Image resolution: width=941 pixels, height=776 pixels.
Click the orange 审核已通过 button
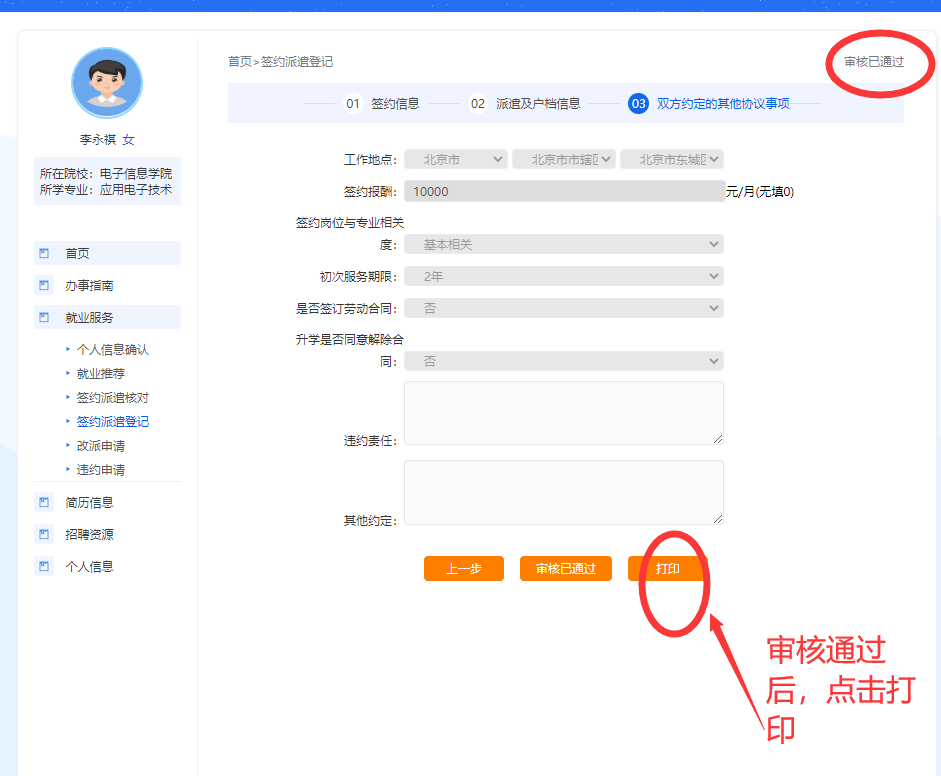click(565, 569)
